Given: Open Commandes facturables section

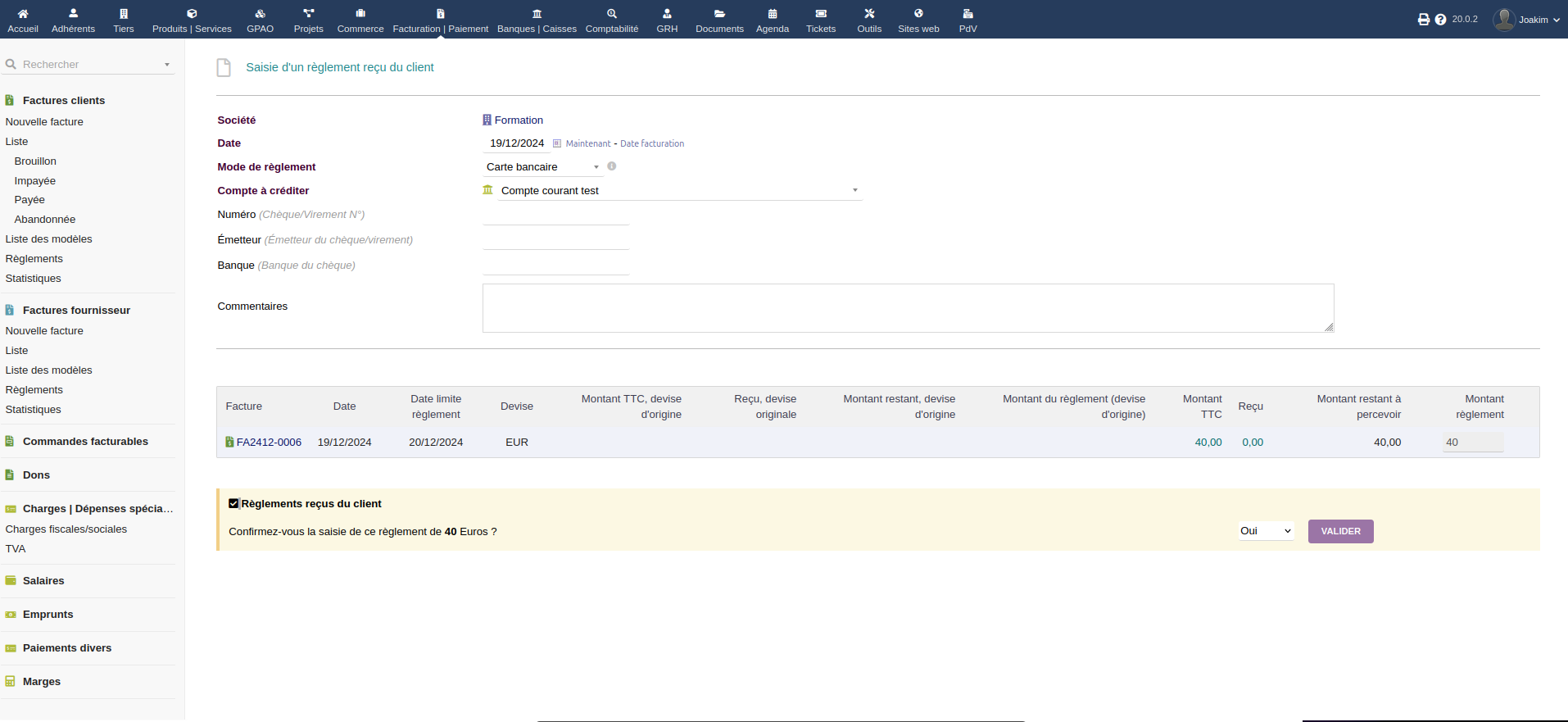Looking at the screenshot, I should tap(85, 442).
